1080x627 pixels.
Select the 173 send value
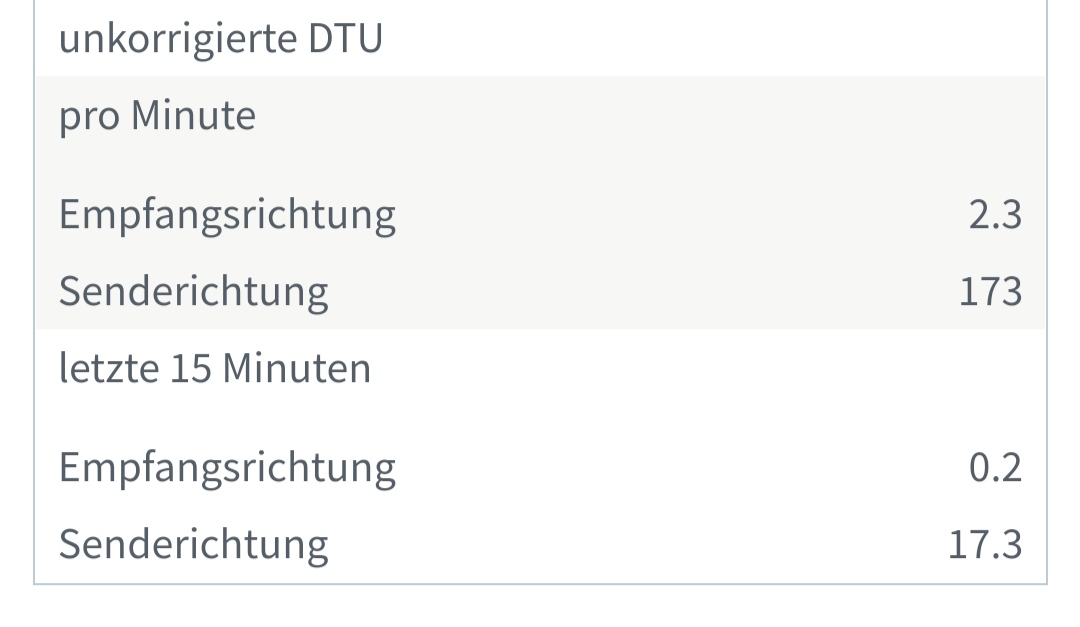tap(990, 291)
